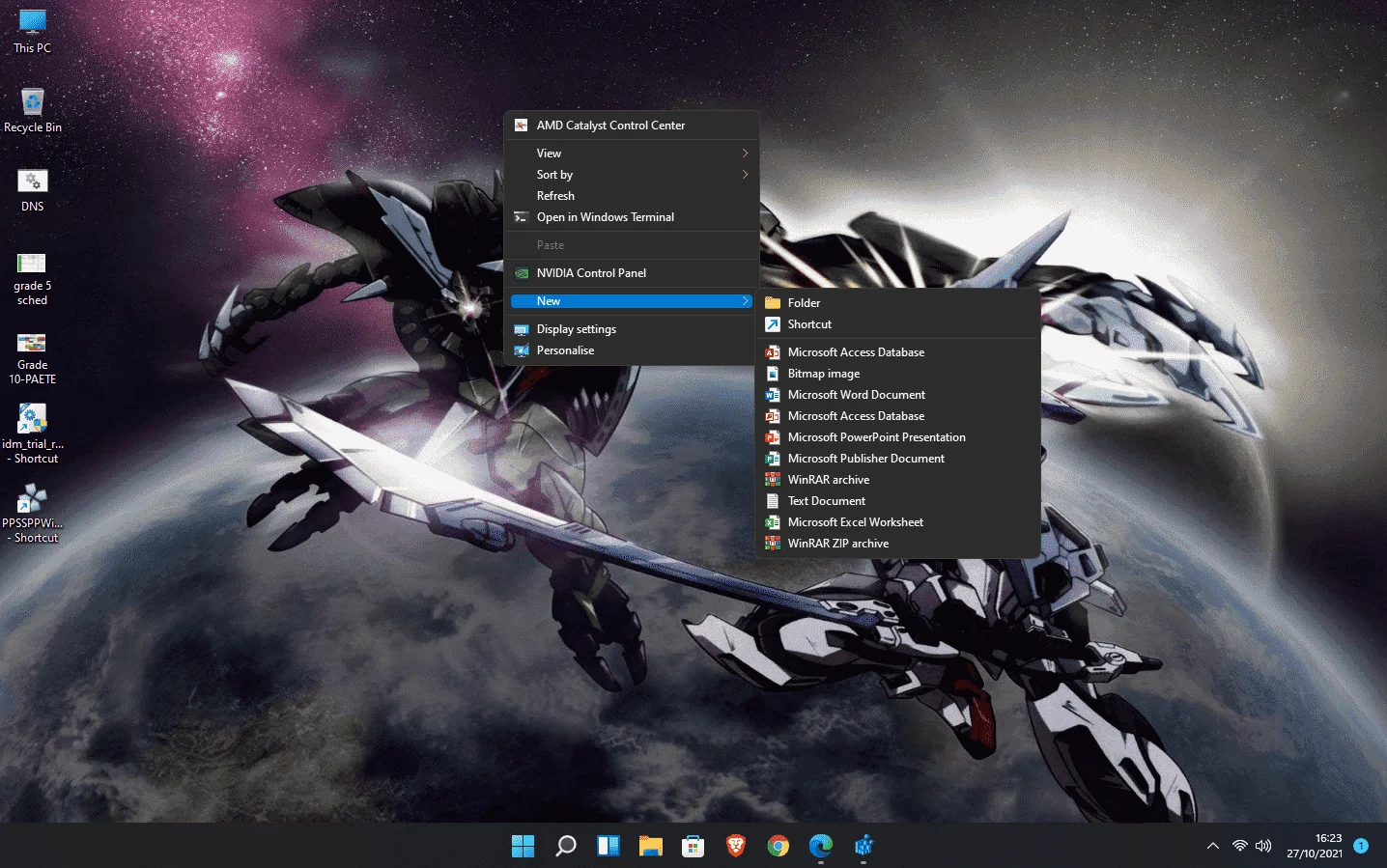Select the Grade 10-PAETE file icon

point(32,357)
